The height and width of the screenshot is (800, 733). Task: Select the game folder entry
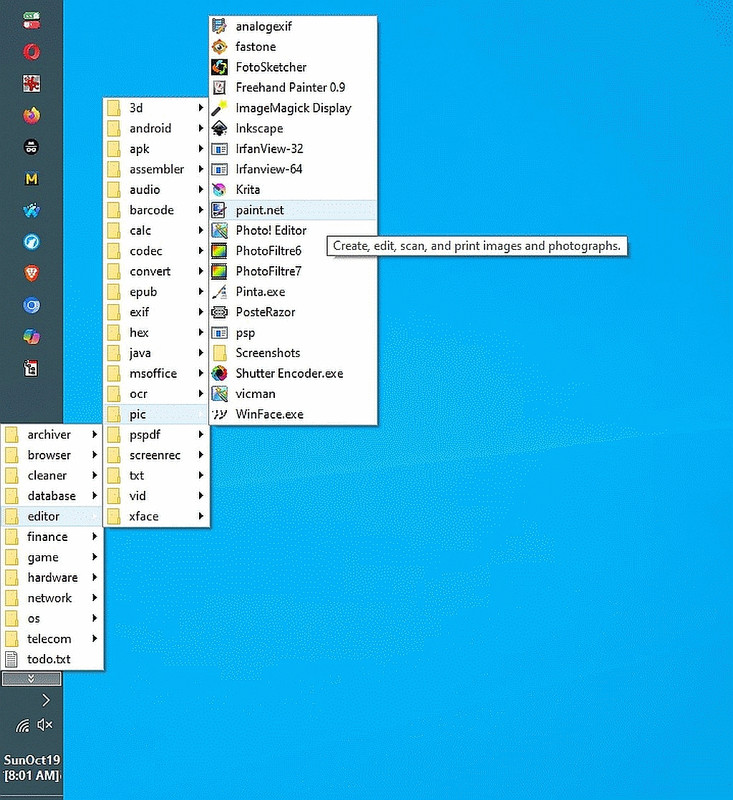click(52, 557)
